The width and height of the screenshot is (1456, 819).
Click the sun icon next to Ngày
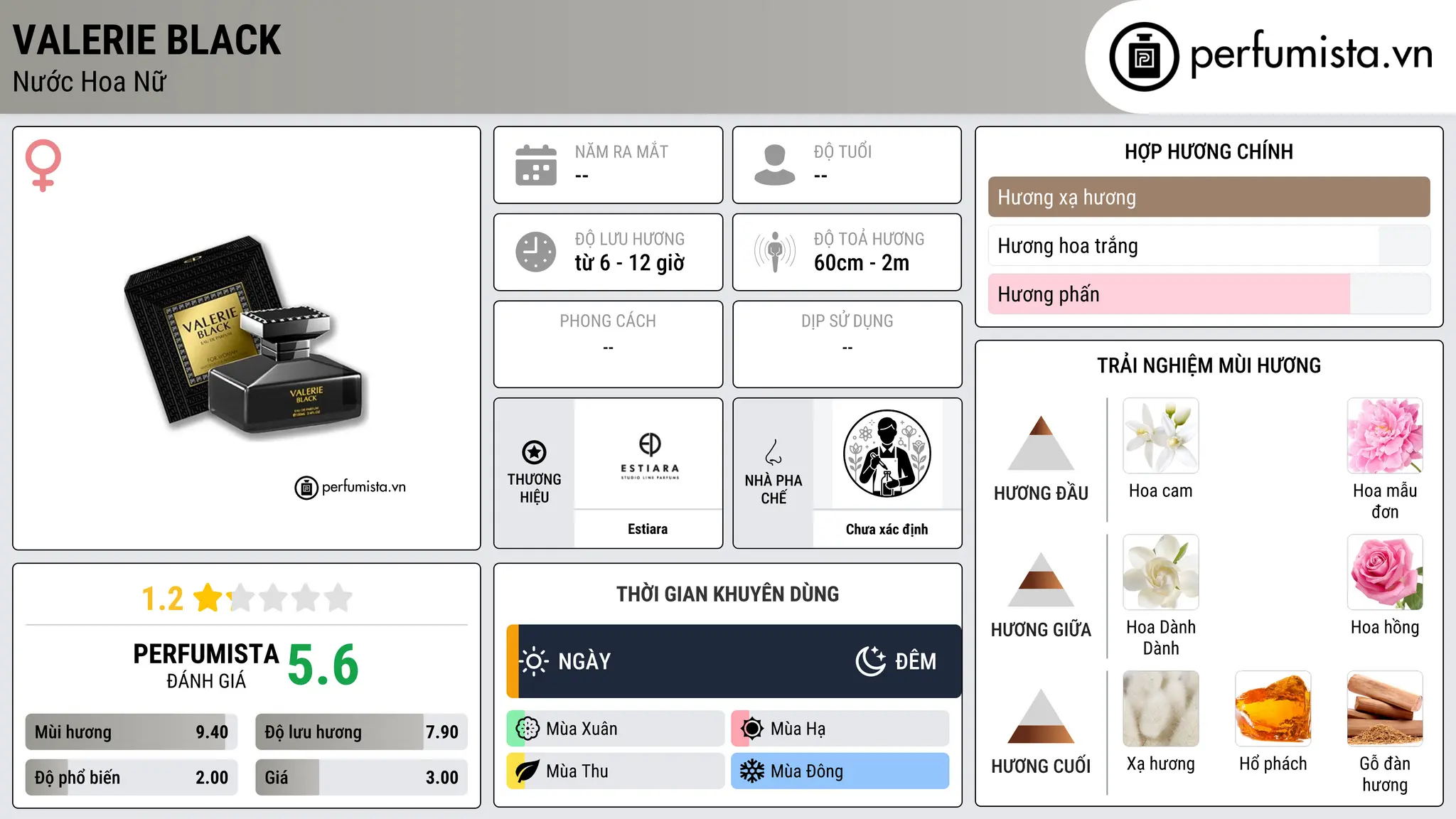tap(534, 661)
